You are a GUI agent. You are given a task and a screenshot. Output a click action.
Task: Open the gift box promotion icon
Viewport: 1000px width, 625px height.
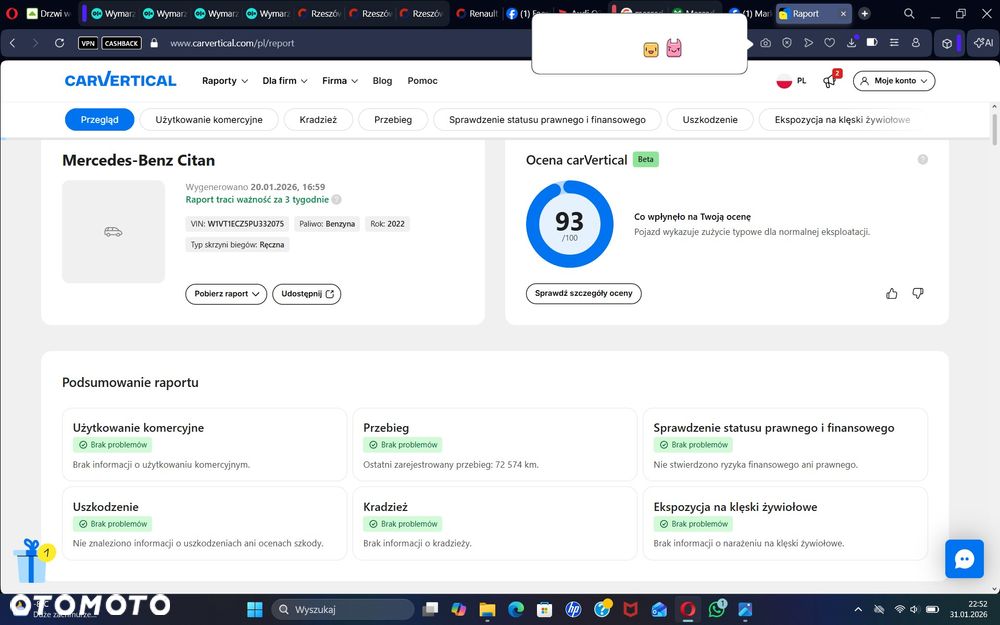point(32,562)
